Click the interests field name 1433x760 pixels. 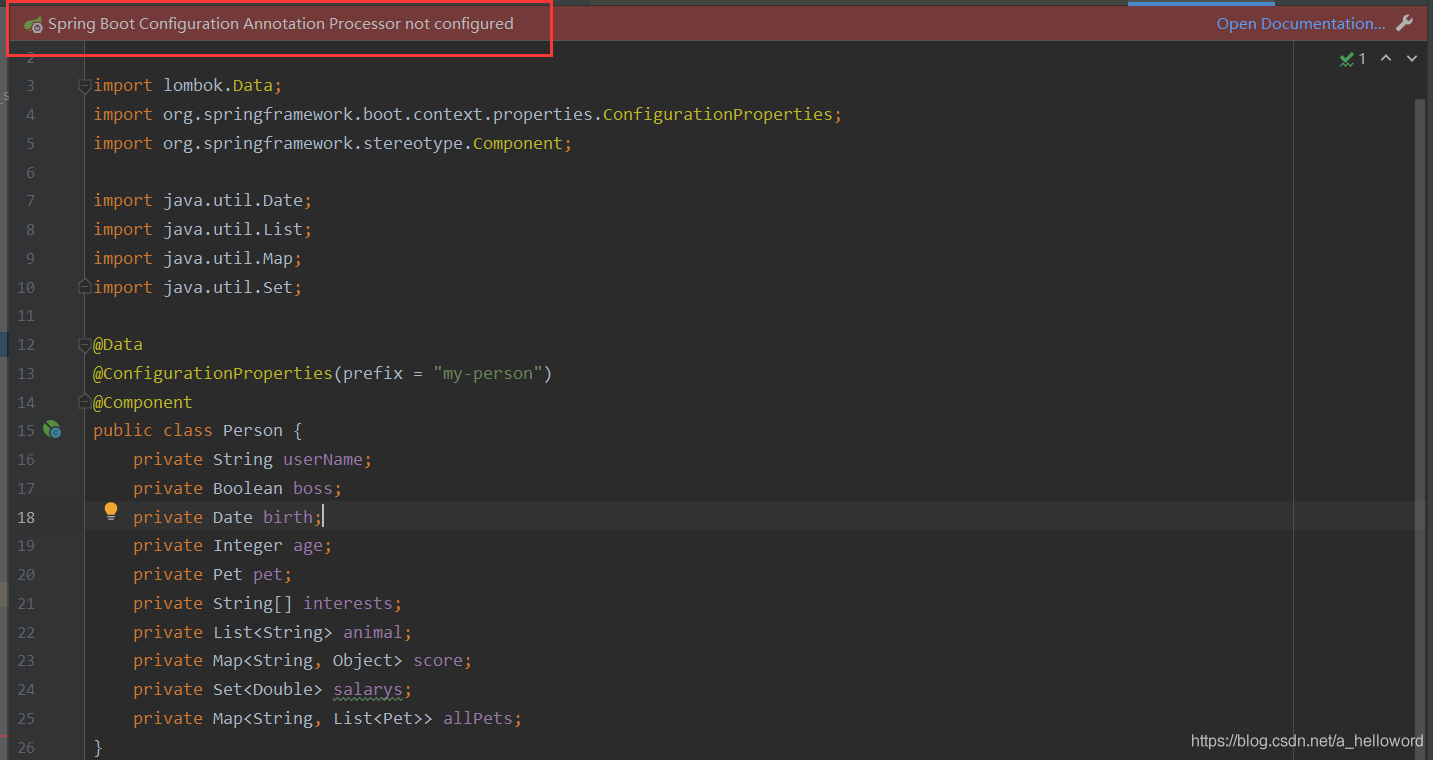click(x=347, y=603)
